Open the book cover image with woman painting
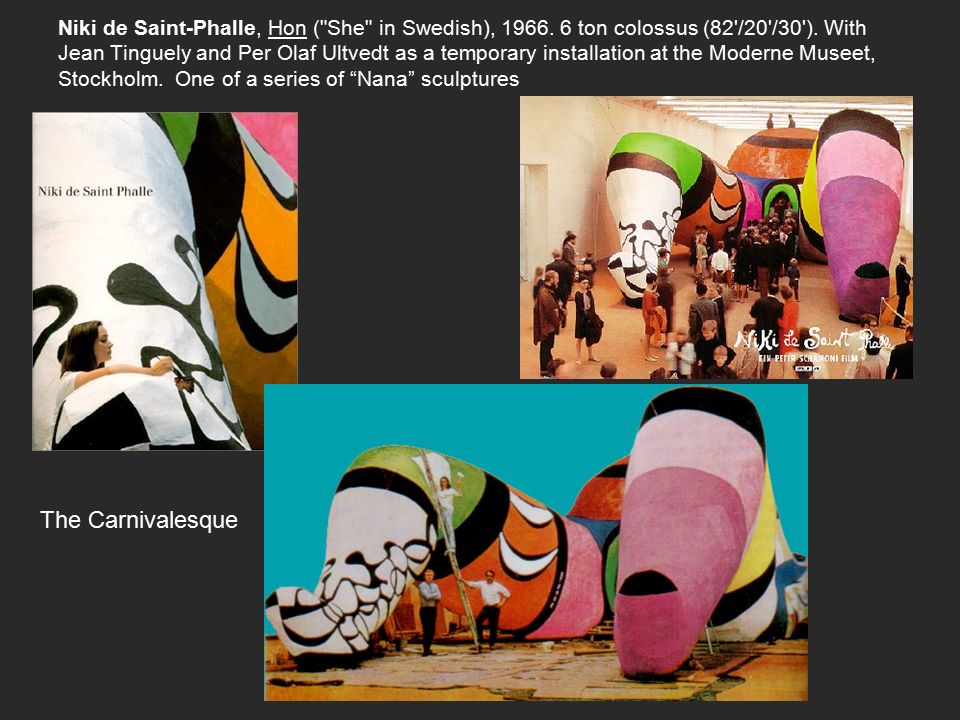This screenshot has height=720, width=960. click(165, 281)
